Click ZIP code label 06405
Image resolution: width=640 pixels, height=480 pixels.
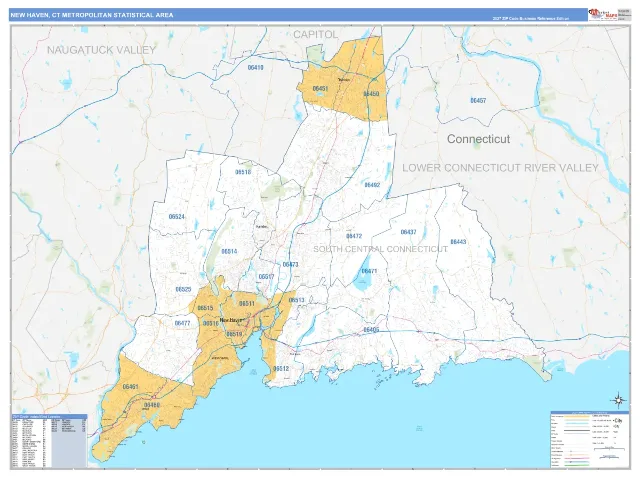point(371,329)
